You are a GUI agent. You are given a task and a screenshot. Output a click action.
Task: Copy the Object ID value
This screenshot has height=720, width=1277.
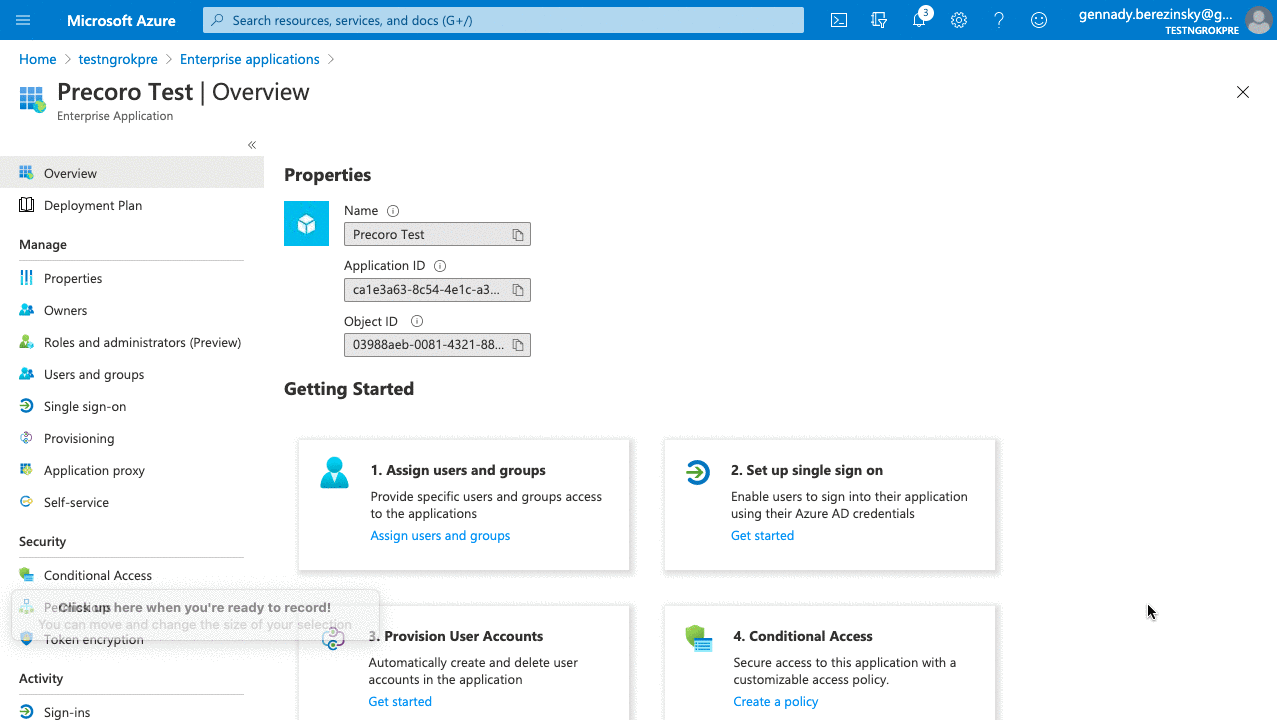pos(518,345)
